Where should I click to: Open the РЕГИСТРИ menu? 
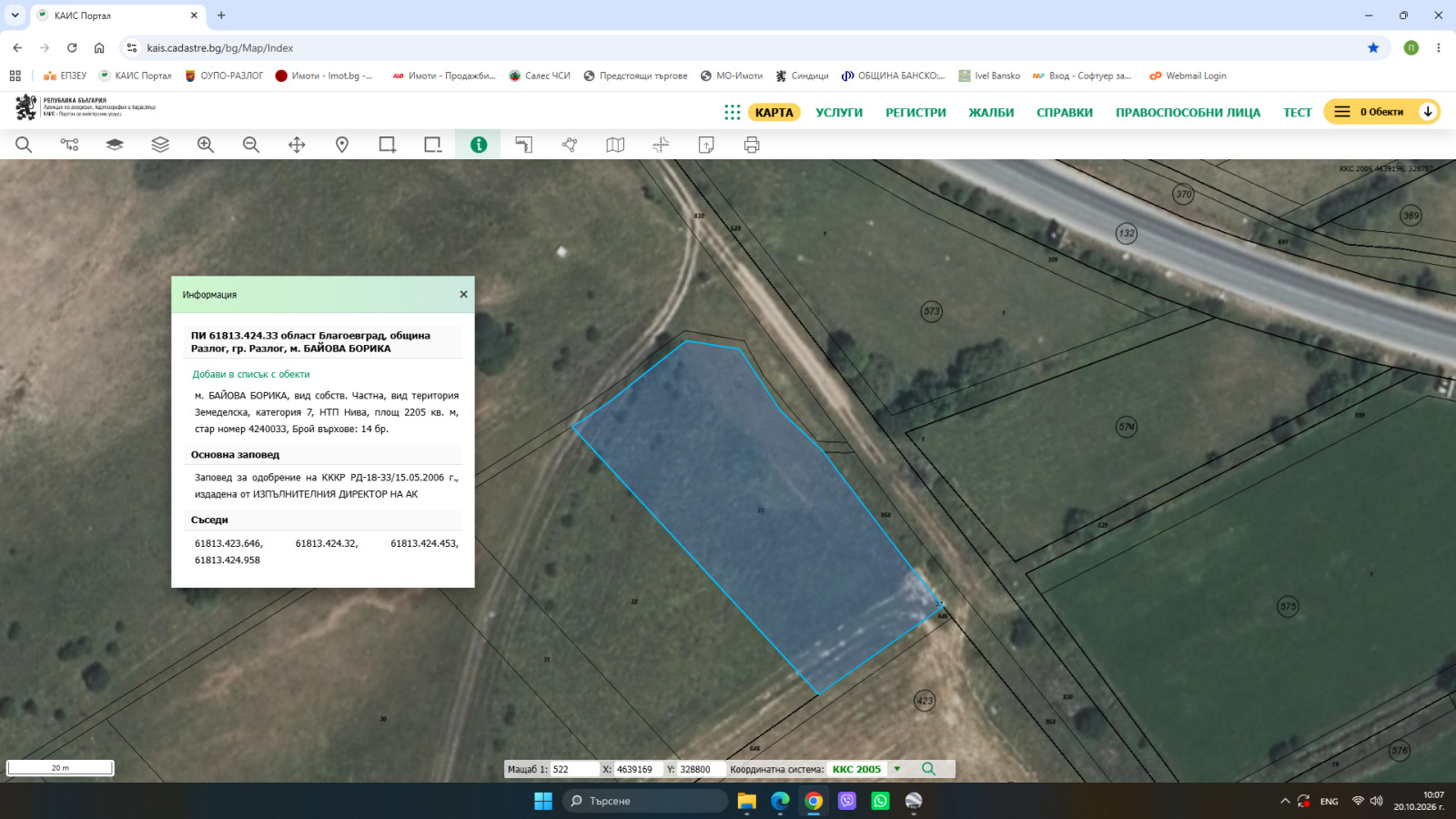915,112
